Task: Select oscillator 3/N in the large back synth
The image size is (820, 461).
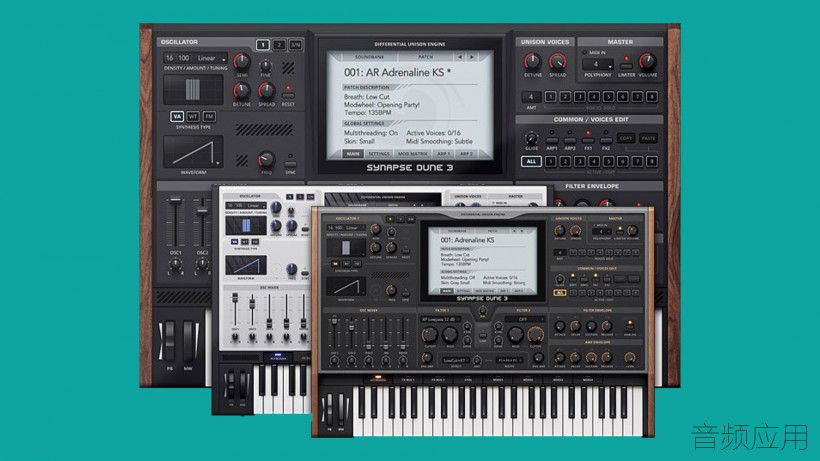Action: pos(295,45)
